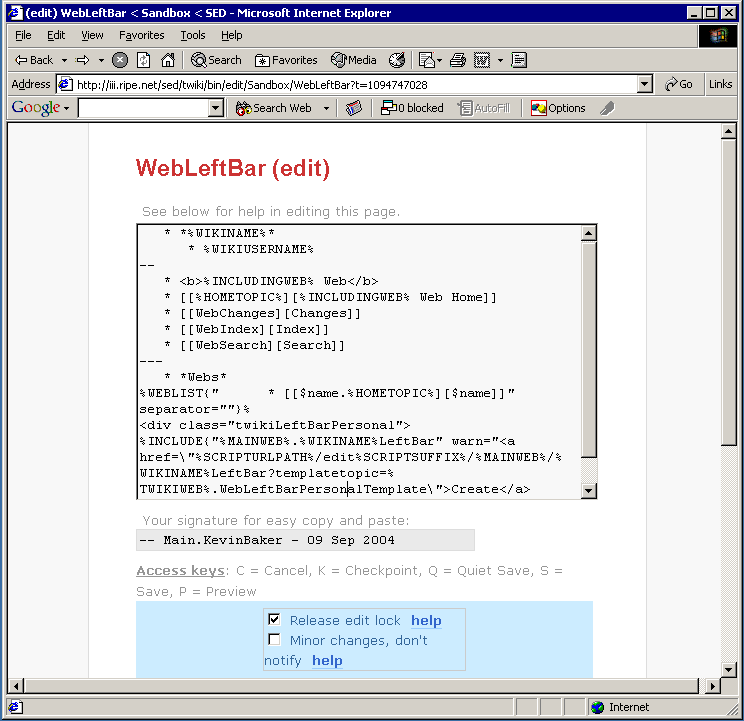744x721 pixels.
Task: Click the Print toolbar icon
Action: (457, 60)
